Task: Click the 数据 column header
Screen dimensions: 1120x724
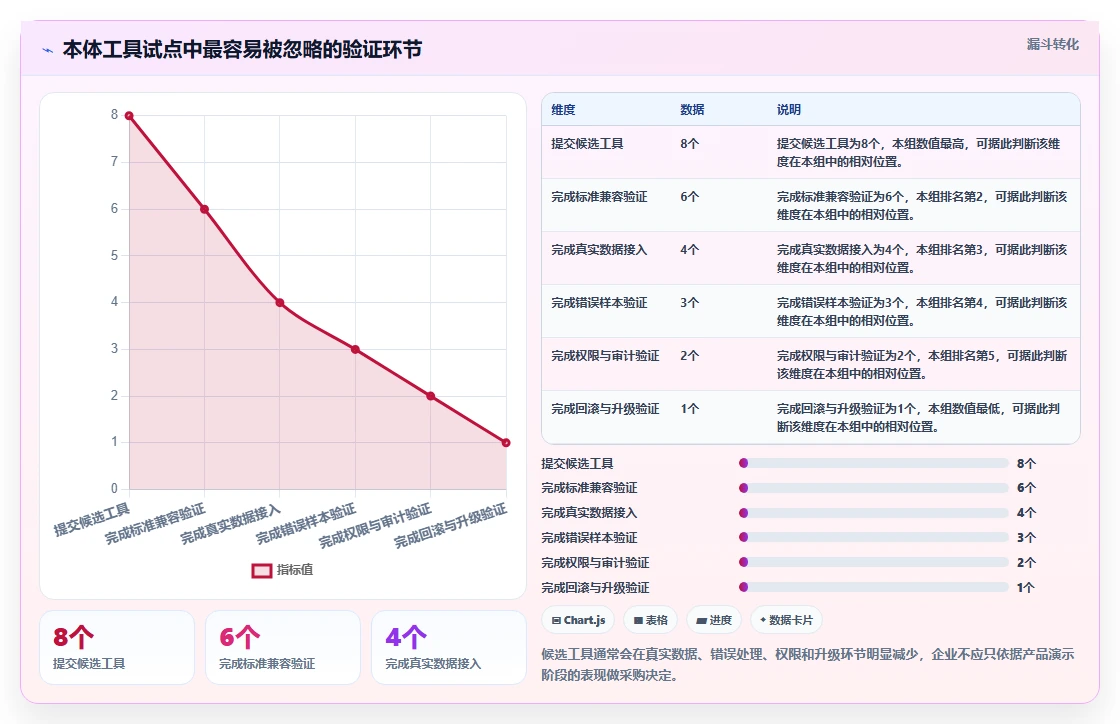Action: [x=692, y=109]
